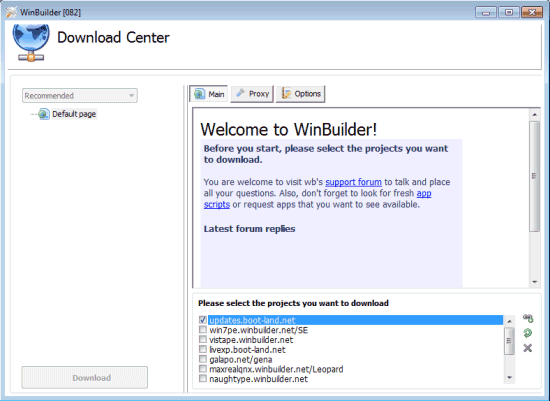This screenshot has height=401, width=550.
Task: Open the Proxy tab
Action: pos(252,94)
